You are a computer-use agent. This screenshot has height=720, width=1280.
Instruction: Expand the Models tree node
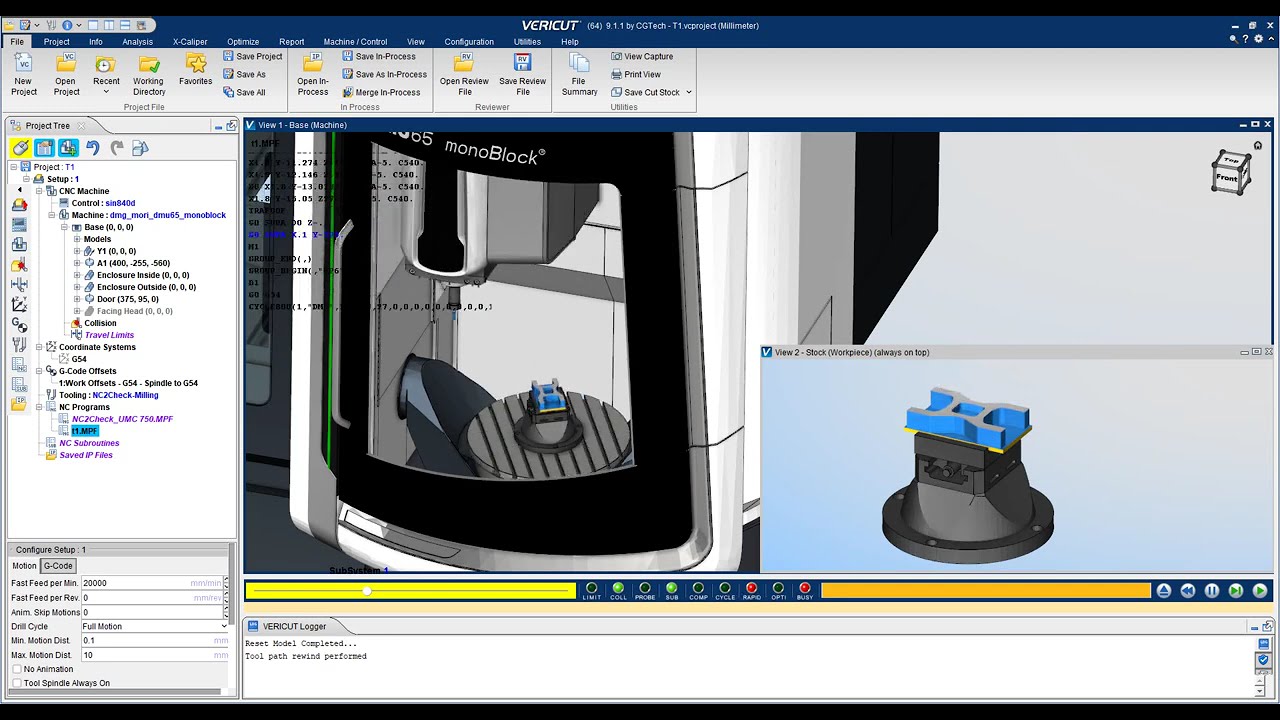(77, 239)
